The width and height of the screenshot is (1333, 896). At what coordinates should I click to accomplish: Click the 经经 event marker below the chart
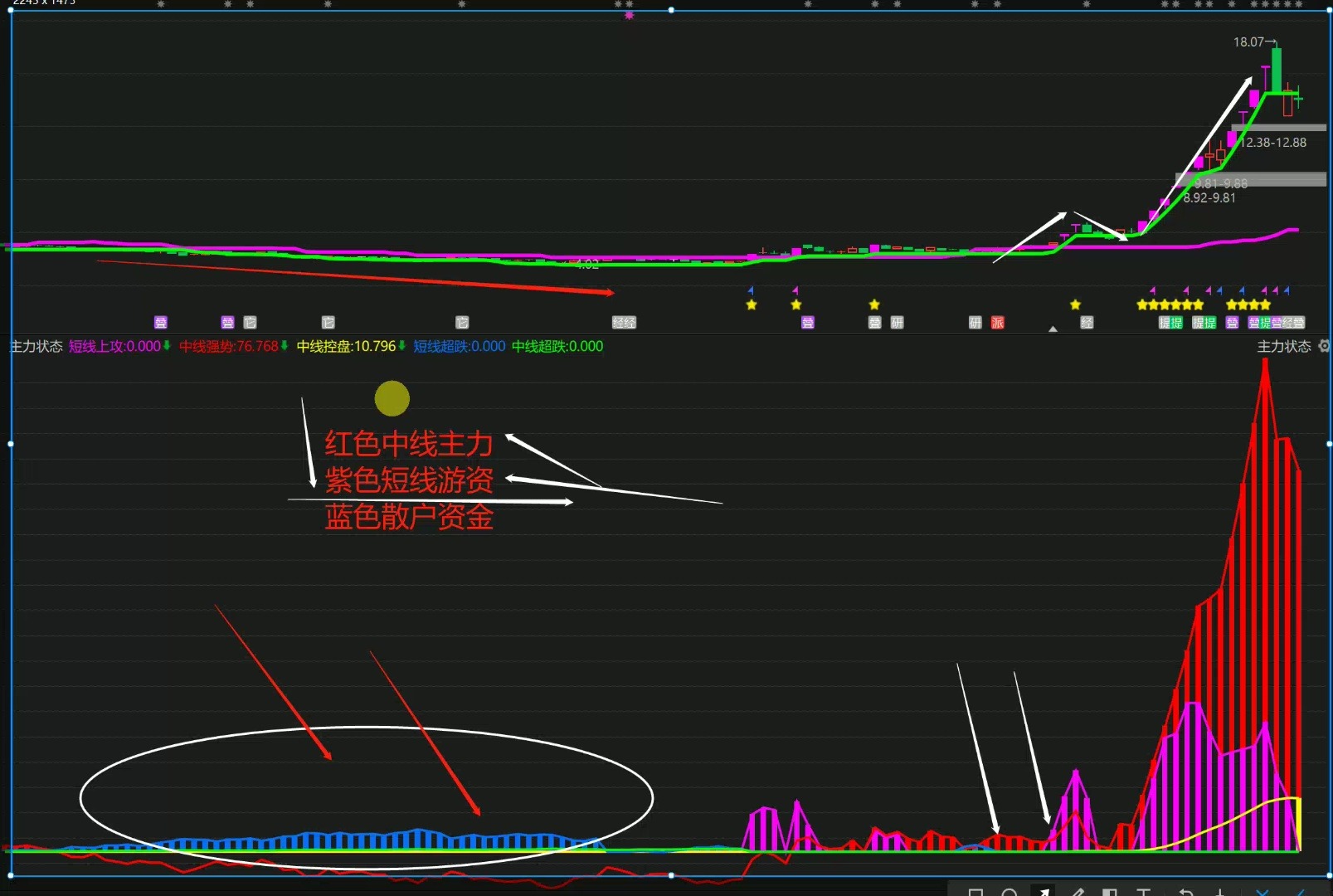point(624,322)
